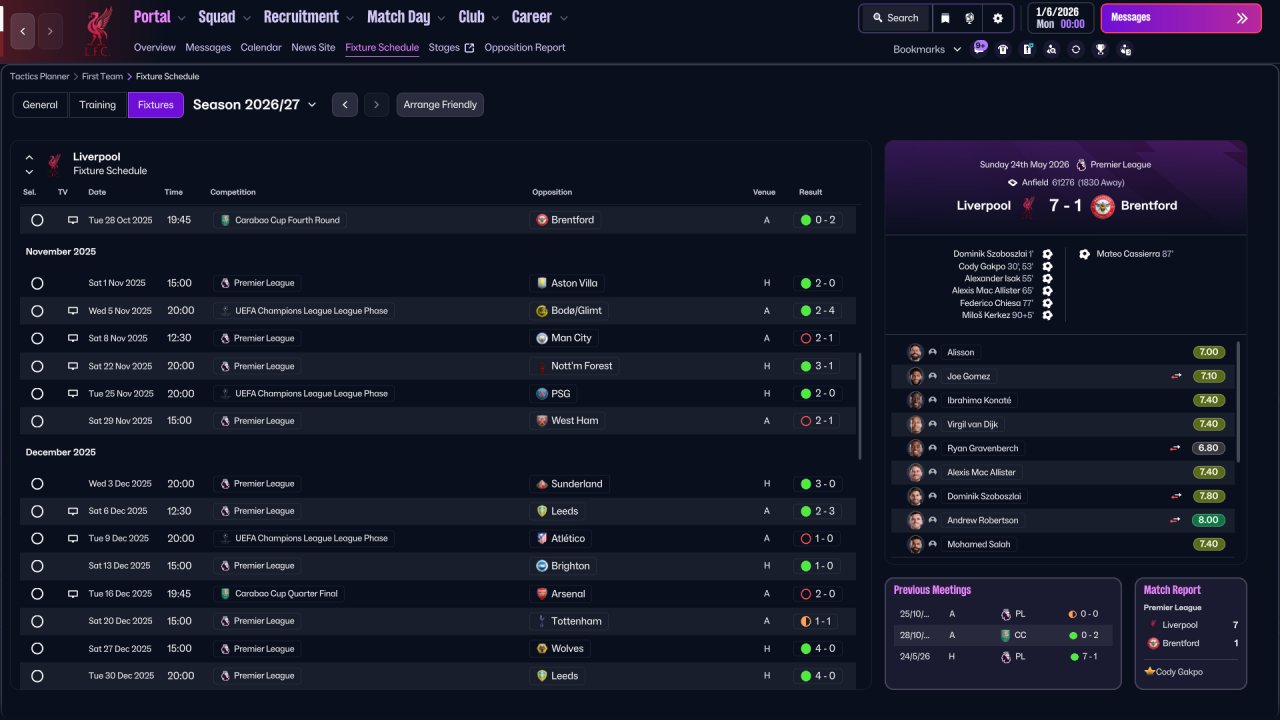Open the settings gear icon
The width and height of the screenshot is (1280, 720).
pos(998,18)
